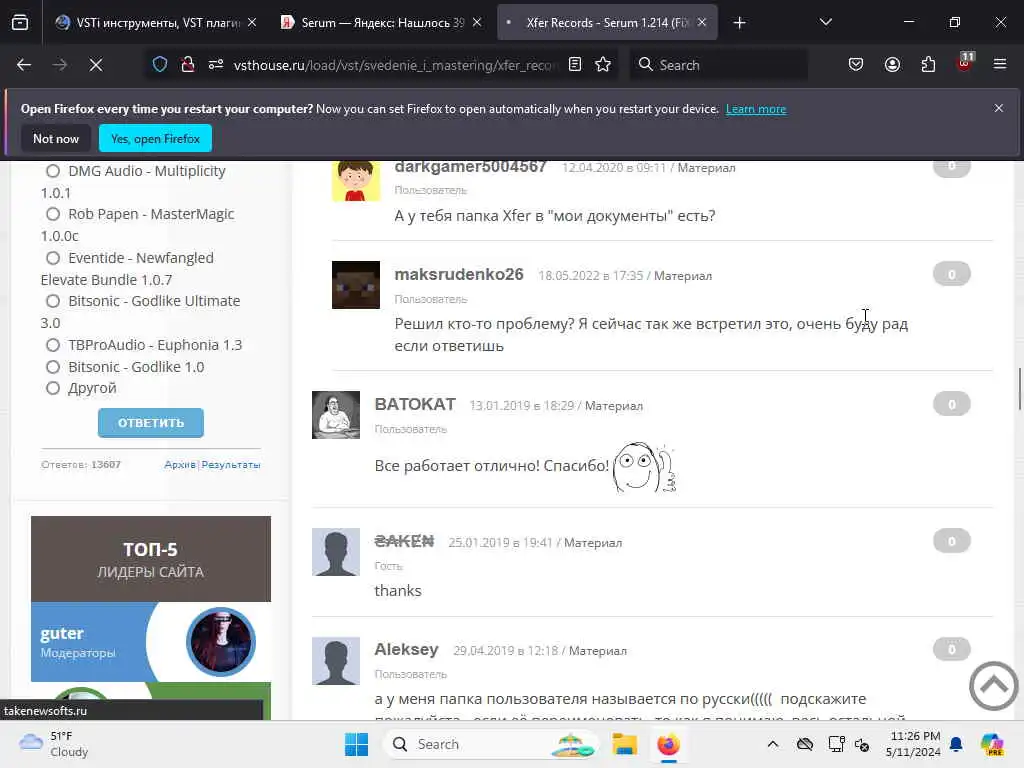1024x768 pixels.
Task: Open File Explorer from taskbar
Action: pyautogui.click(x=624, y=744)
